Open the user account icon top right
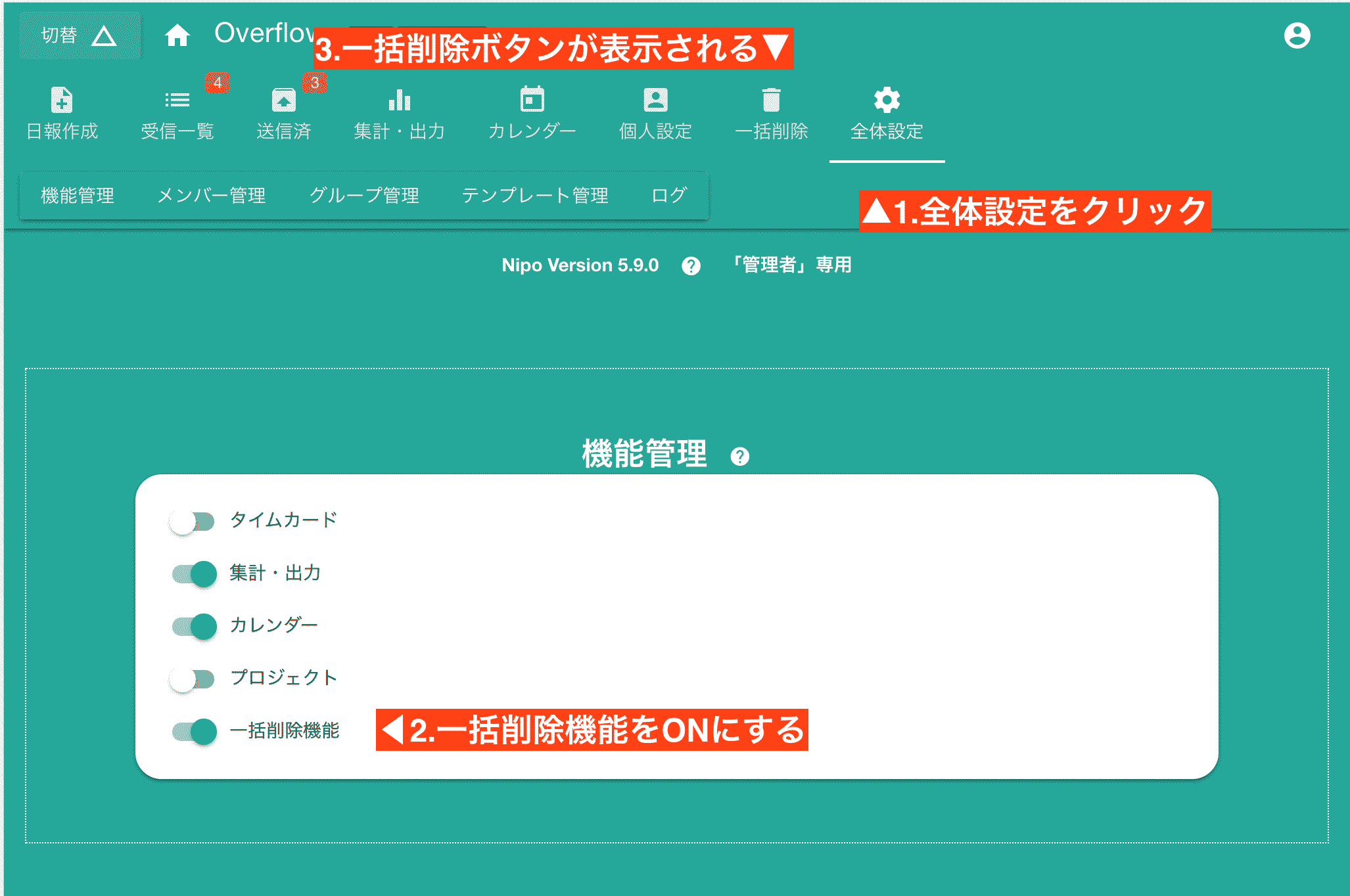 [1297, 36]
